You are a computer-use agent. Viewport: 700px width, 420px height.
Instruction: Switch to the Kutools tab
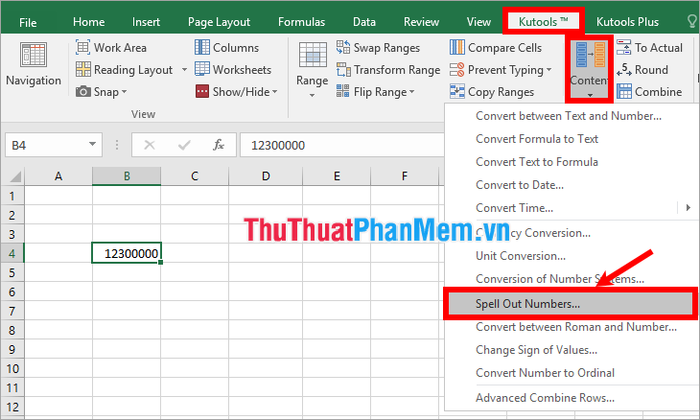point(543,21)
